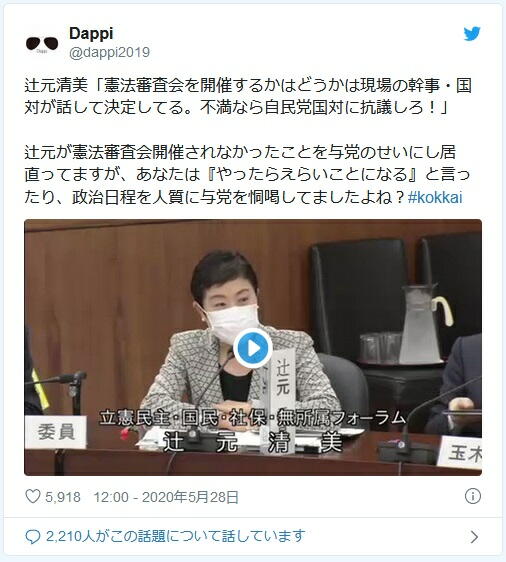
Task: Open the Dappi display name profile
Action: click(91, 34)
